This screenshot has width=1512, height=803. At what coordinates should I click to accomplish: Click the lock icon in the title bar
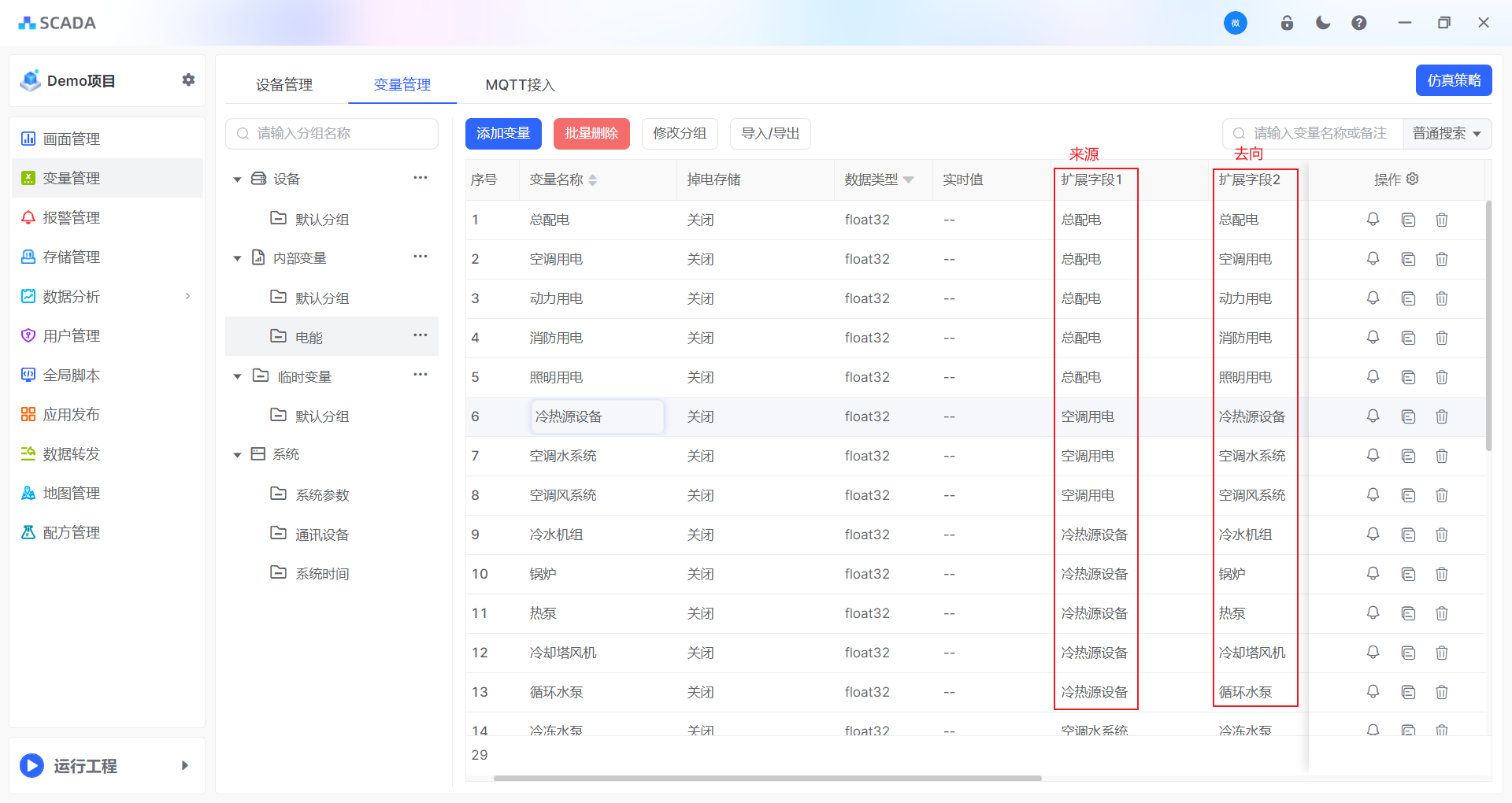(x=1287, y=23)
